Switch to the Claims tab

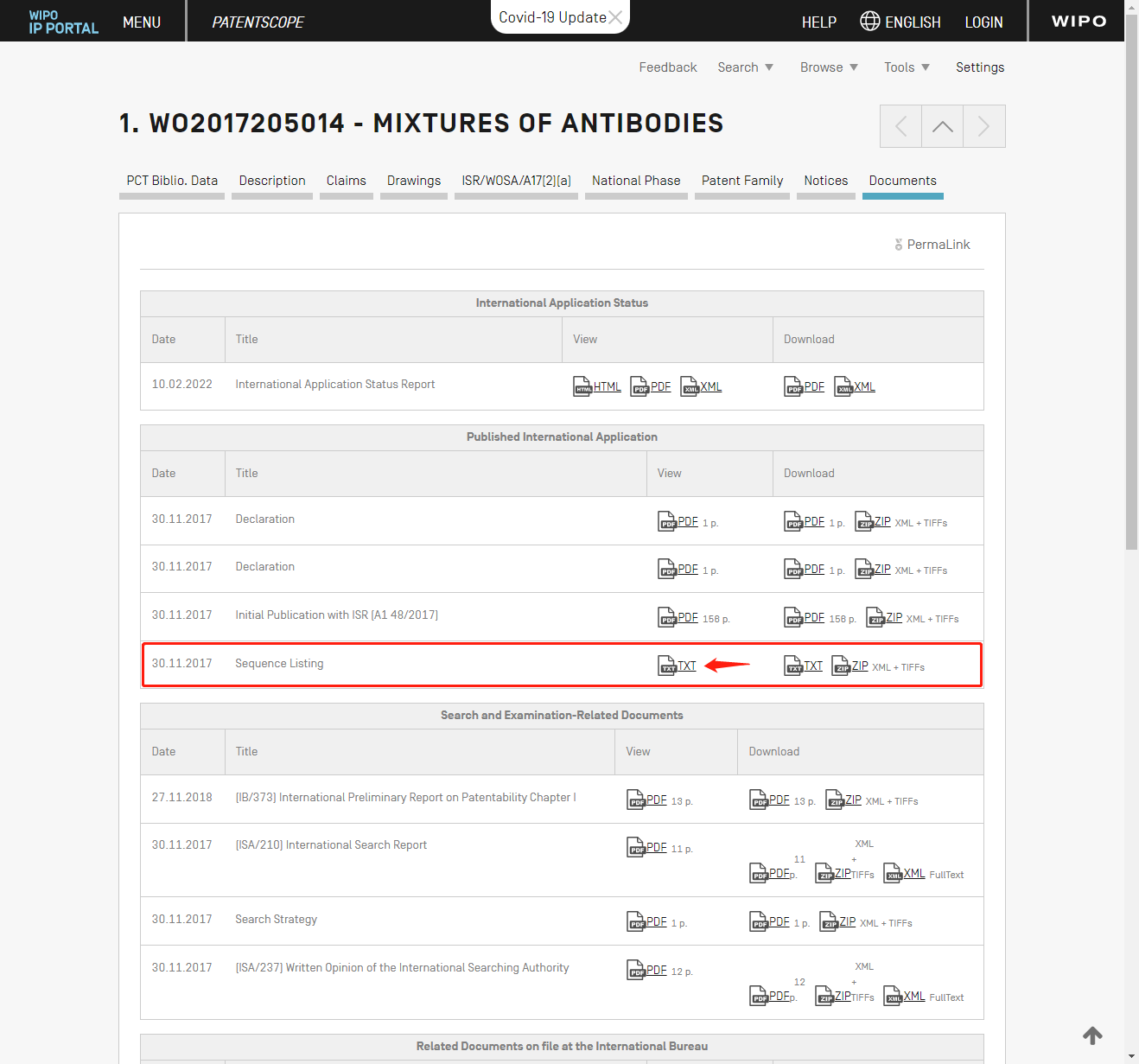(346, 181)
